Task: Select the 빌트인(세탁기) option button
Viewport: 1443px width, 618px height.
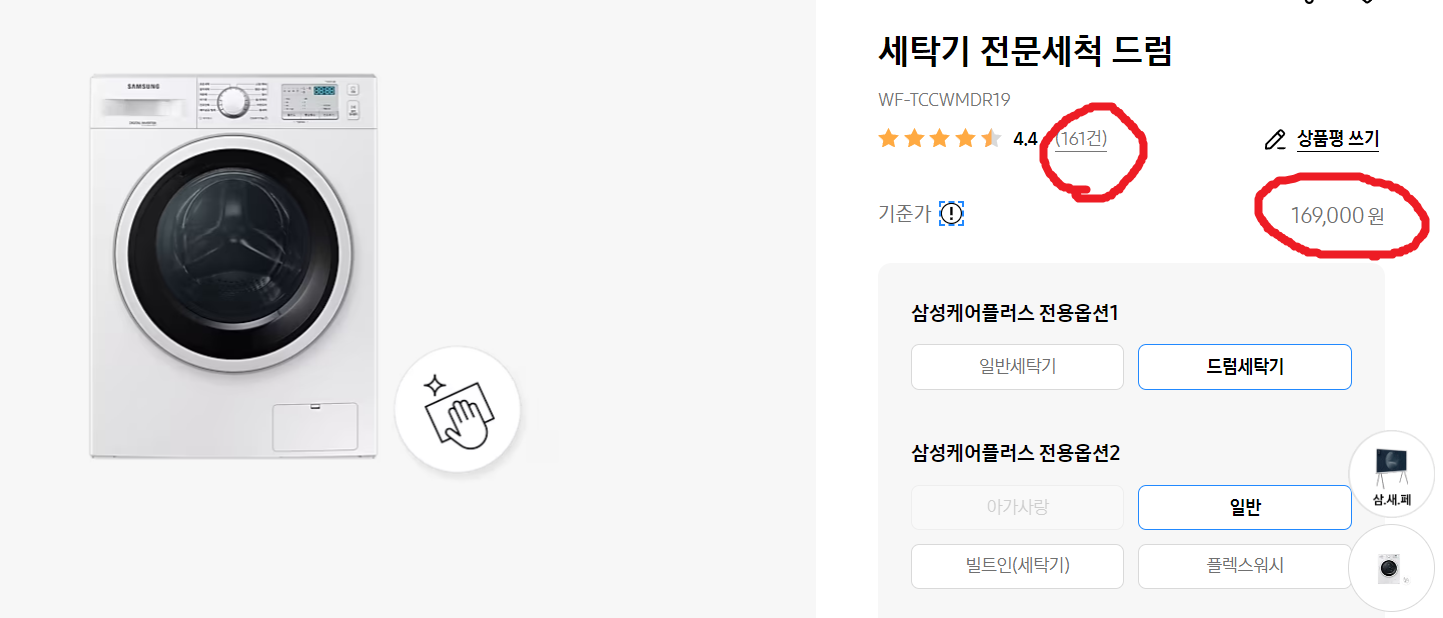Action: [x=1017, y=566]
